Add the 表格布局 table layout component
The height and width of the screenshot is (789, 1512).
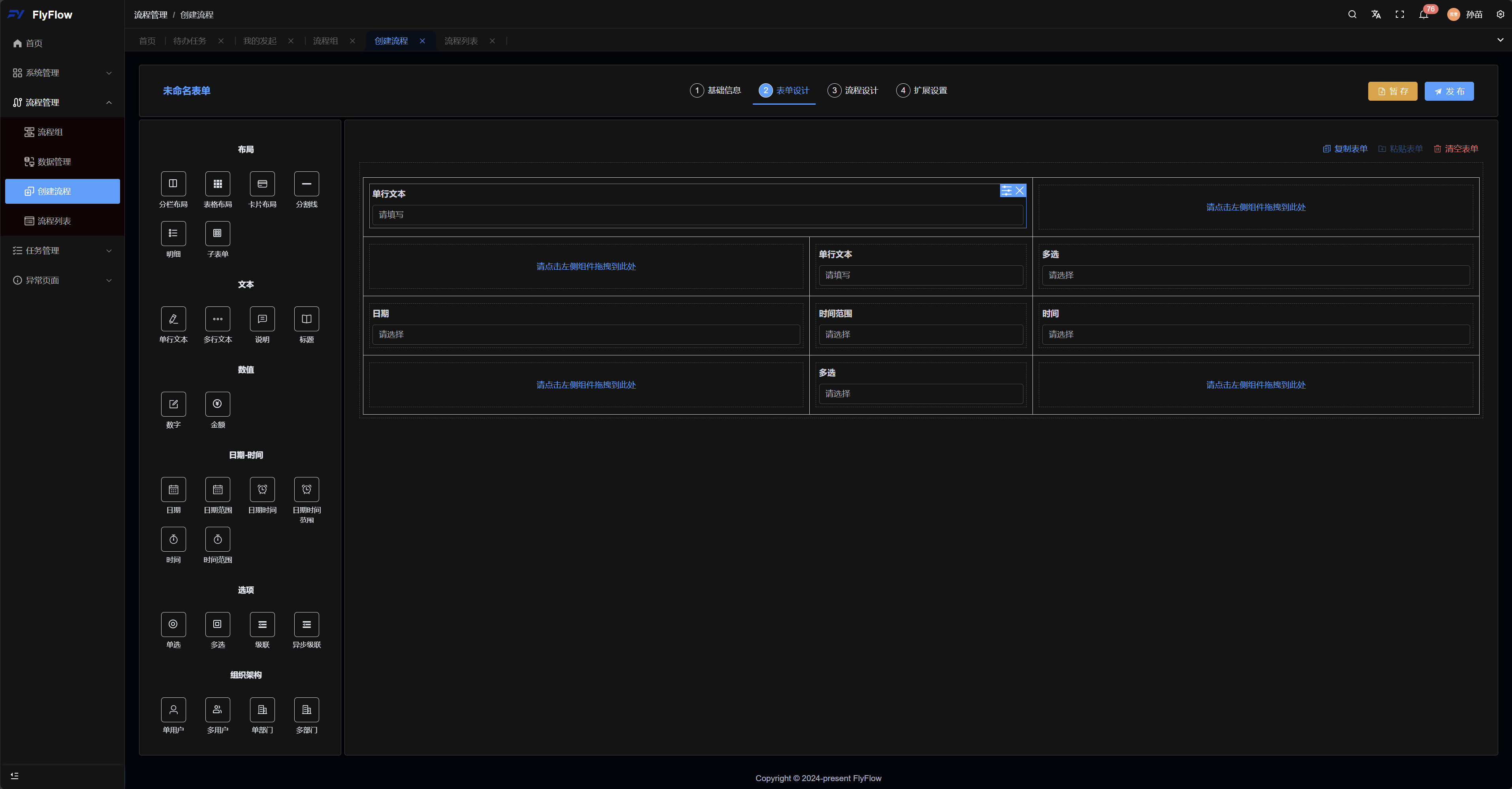point(218,184)
